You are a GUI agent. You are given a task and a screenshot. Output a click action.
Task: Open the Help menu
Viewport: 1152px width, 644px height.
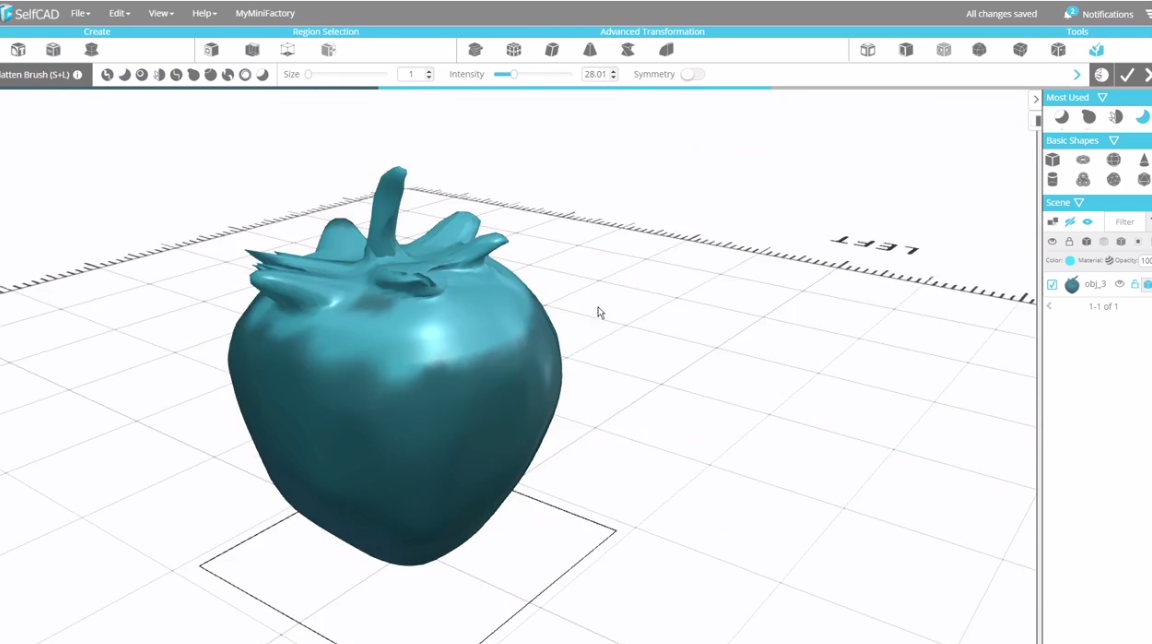[x=204, y=13]
